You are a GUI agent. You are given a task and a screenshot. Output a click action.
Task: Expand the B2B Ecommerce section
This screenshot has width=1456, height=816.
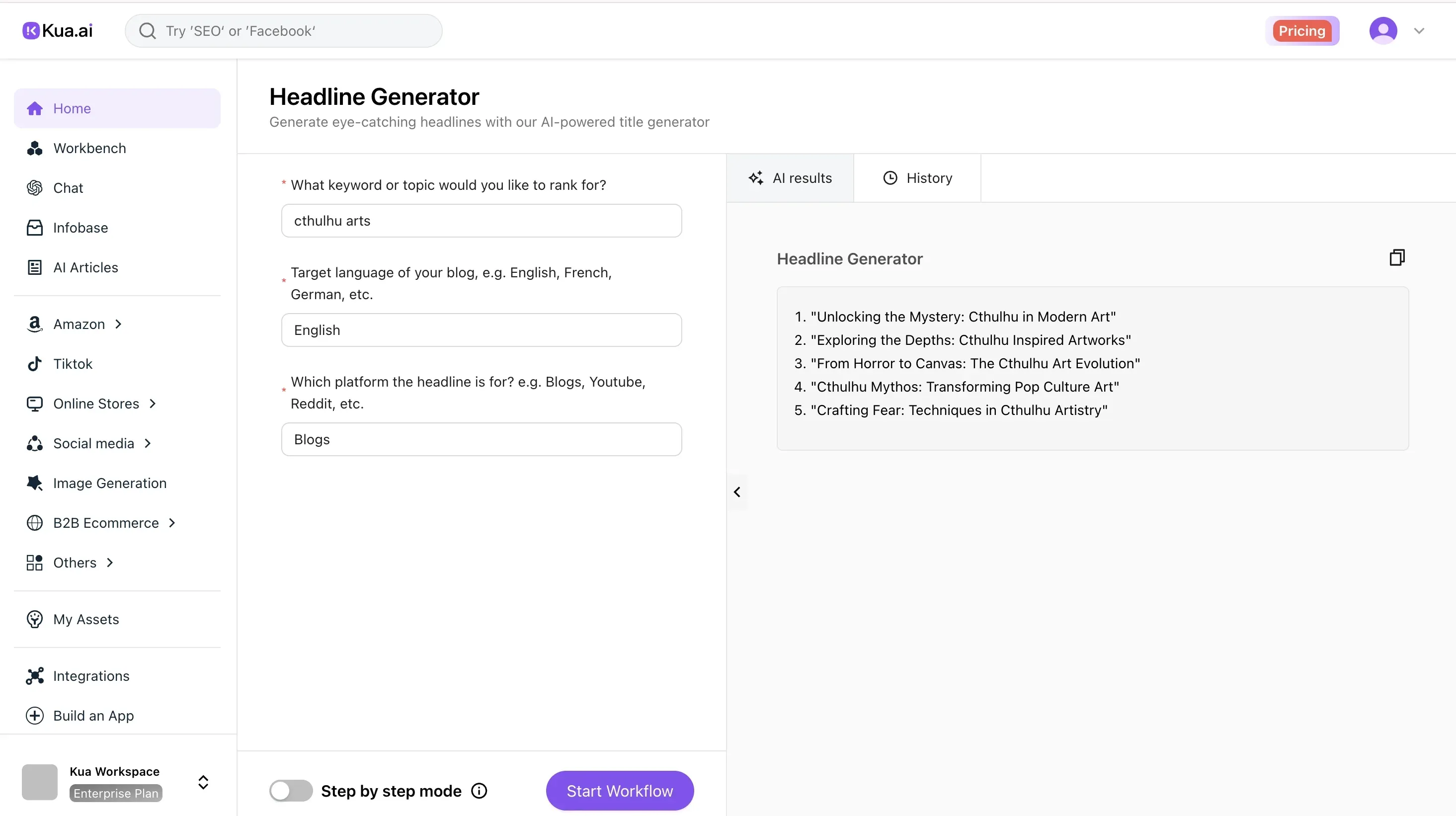[x=171, y=523]
